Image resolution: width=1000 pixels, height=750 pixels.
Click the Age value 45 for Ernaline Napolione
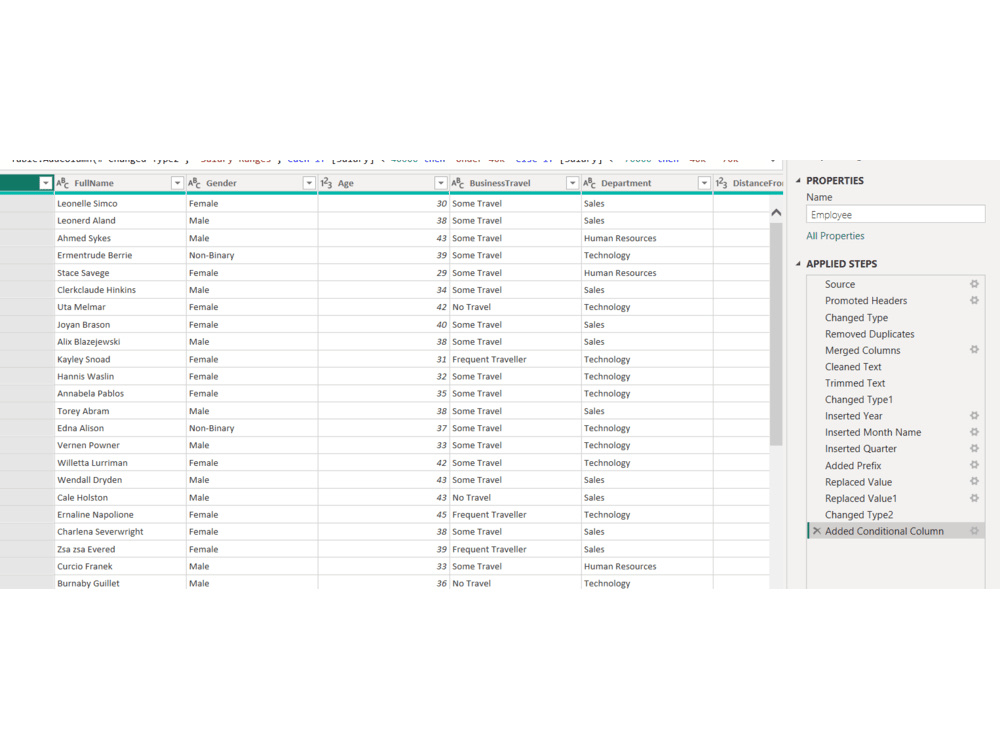coord(441,515)
